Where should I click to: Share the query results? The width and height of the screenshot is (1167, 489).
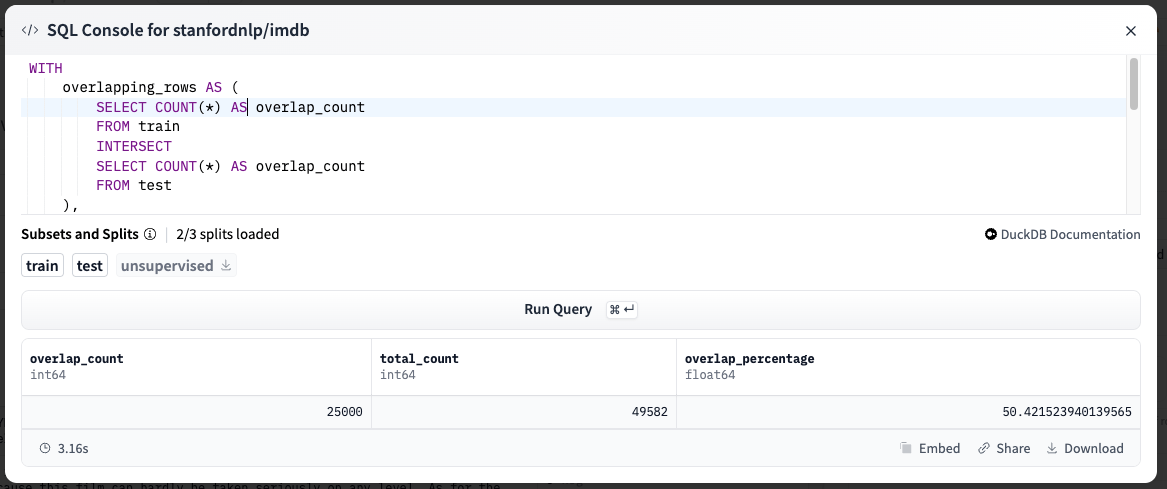(1004, 449)
